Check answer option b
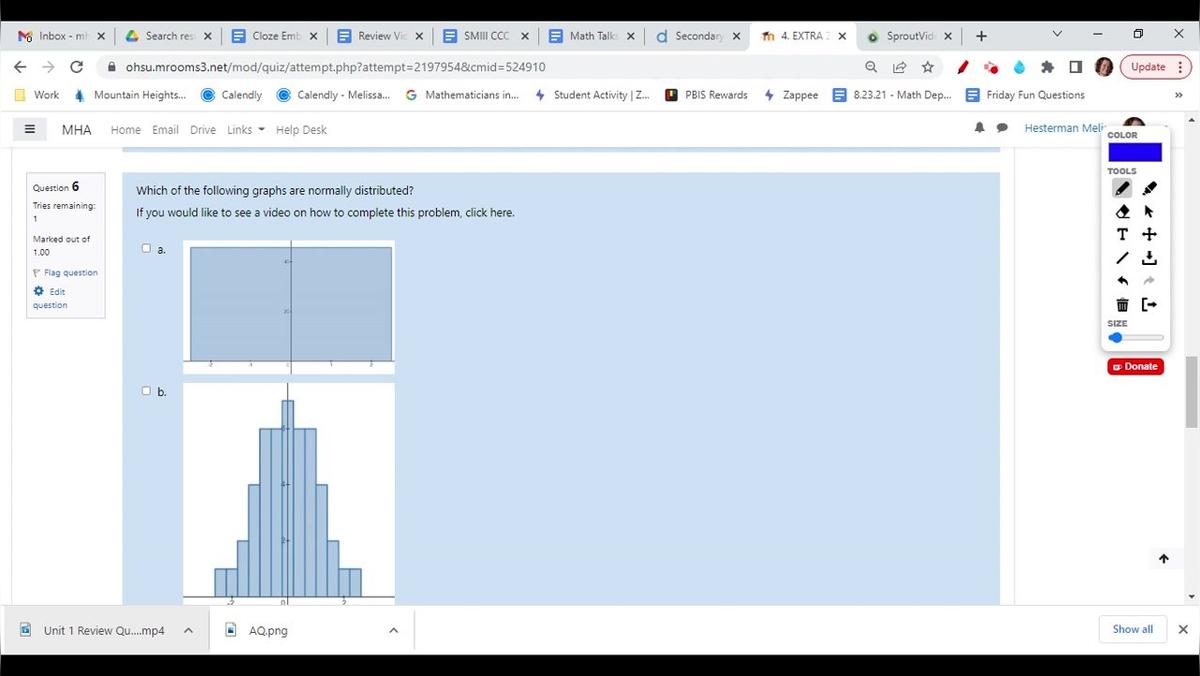Viewport: 1200px width, 676px height. (146, 391)
